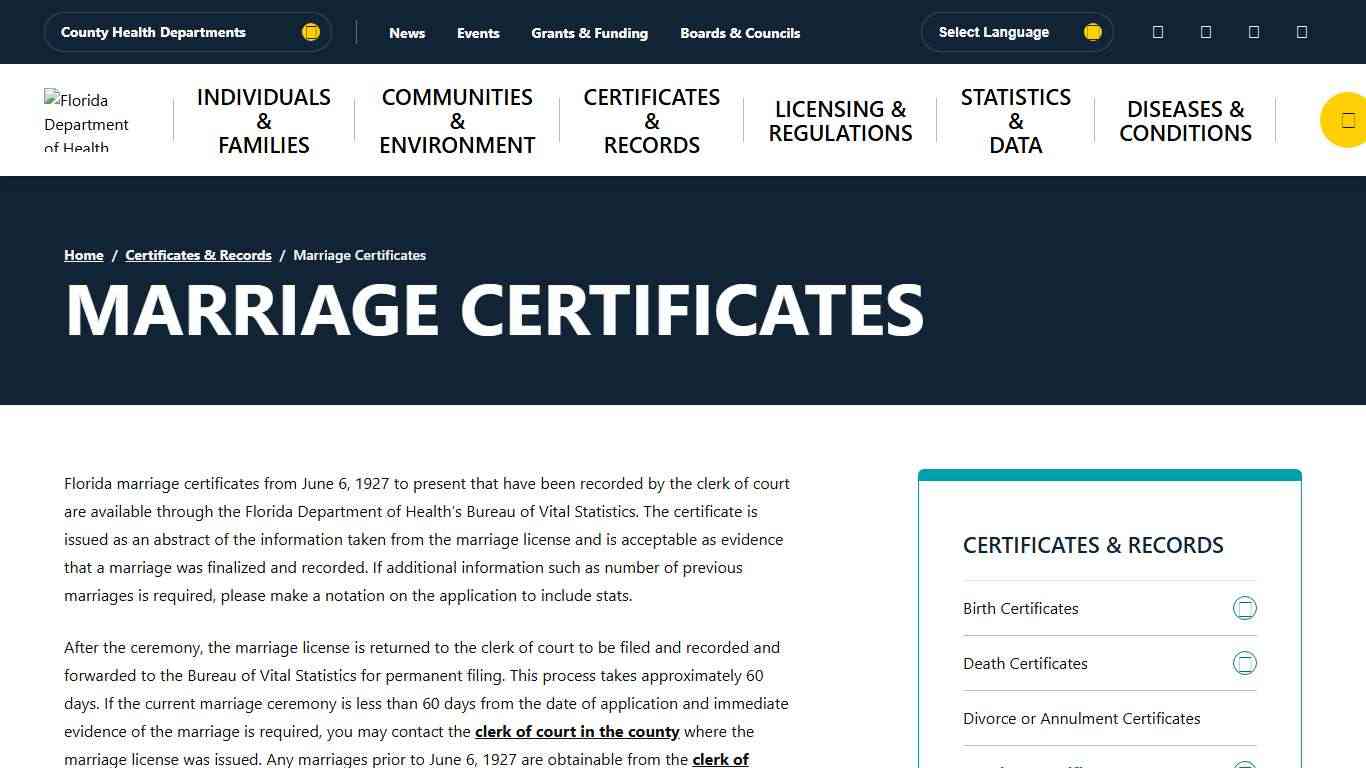Open the yellow floating search button
The width and height of the screenshot is (1366, 768).
[x=1345, y=120]
